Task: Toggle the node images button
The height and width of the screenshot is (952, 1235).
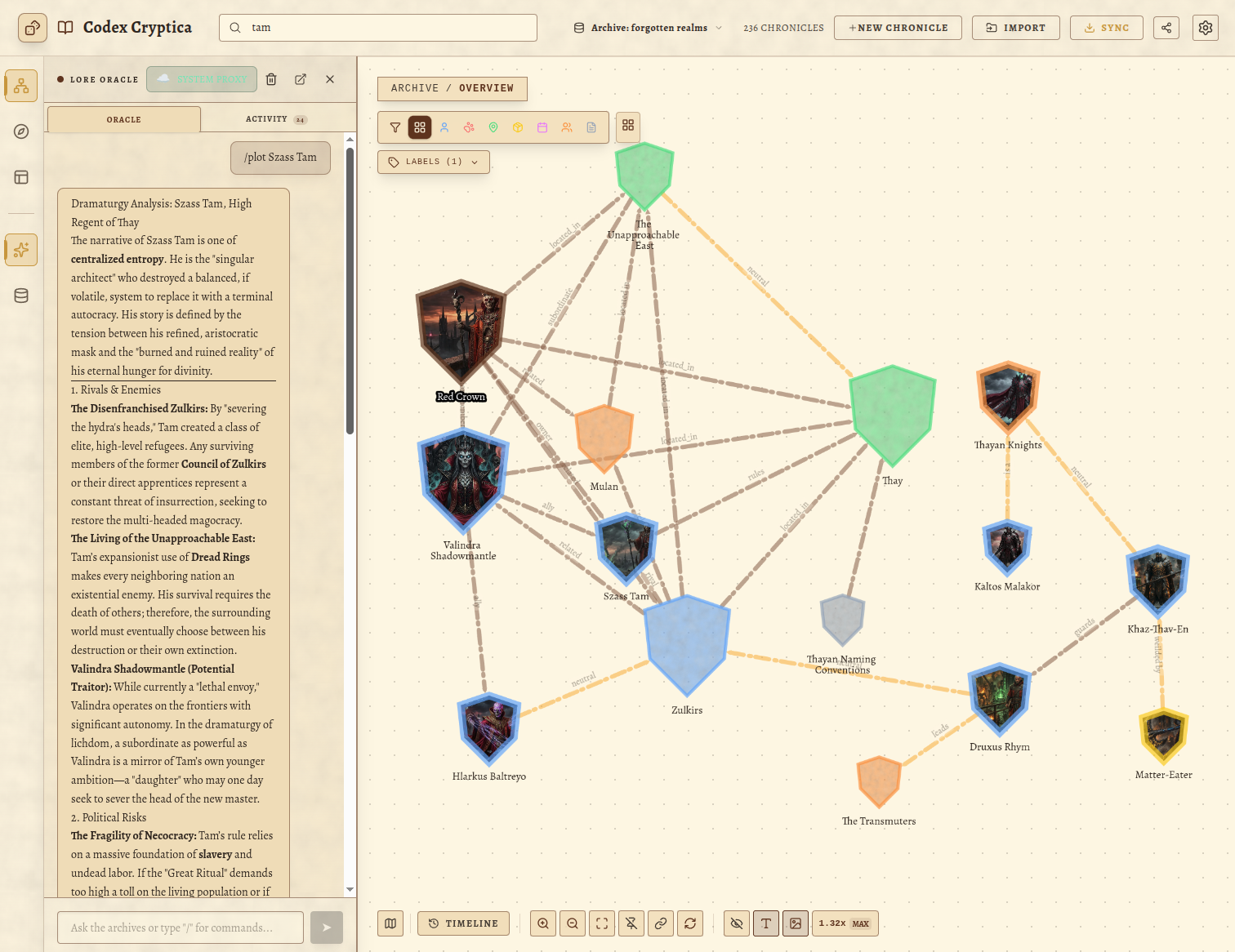Action: pos(796,923)
